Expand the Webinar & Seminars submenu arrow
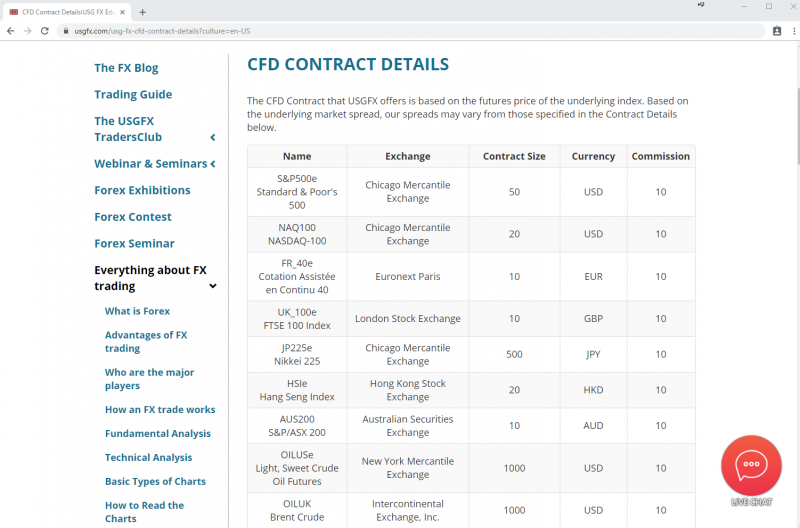Image resolution: width=800 pixels, height=528 pixels. (213, 164)
